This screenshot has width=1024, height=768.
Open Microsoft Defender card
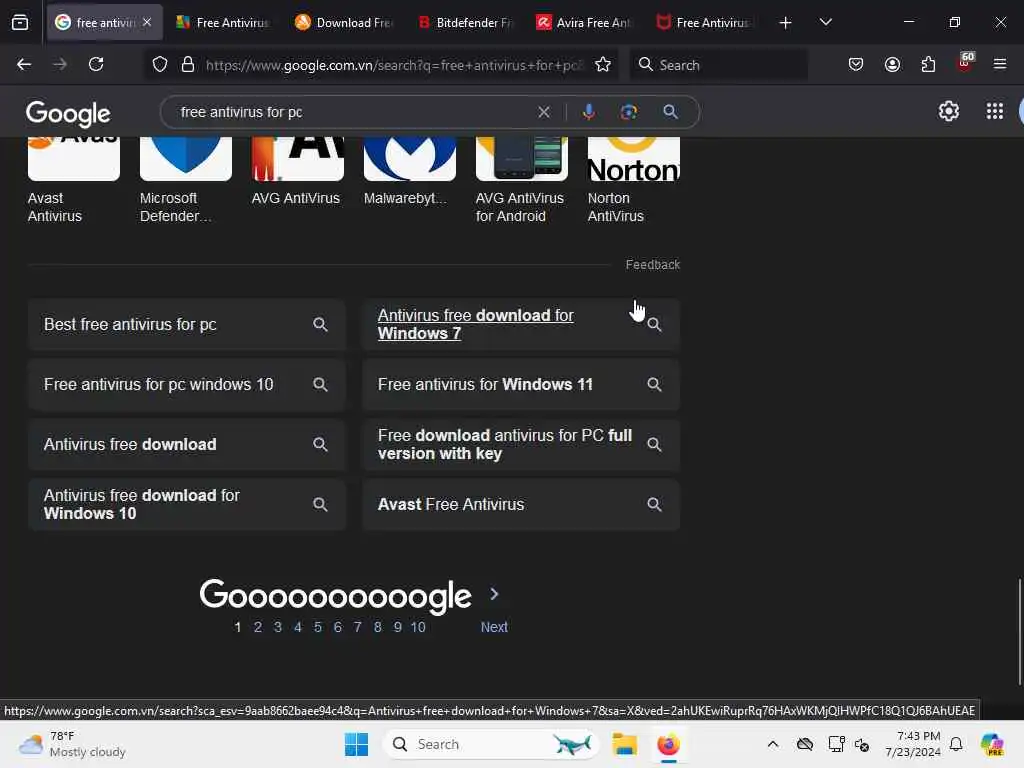pyautogui.click(x=185, y=179)
